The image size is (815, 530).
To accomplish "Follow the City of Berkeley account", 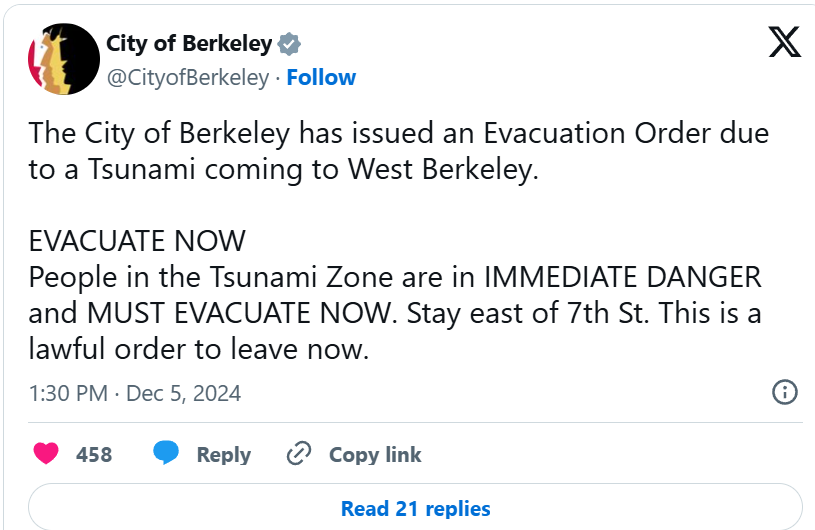I will [x=321, y=77].
